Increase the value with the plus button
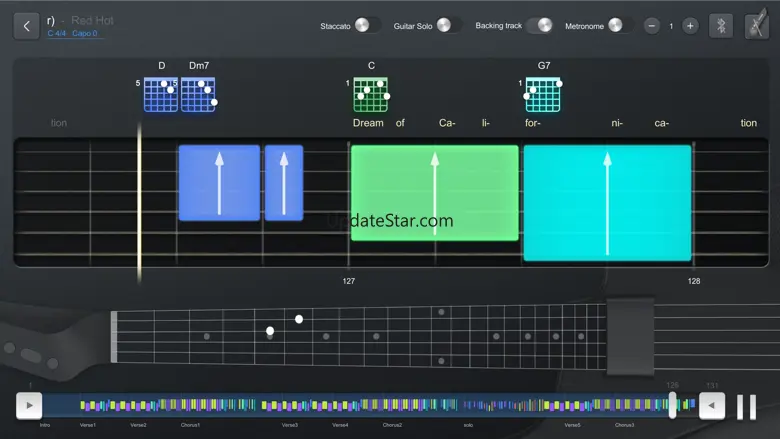The image size is (780, 439). point(690,26)
